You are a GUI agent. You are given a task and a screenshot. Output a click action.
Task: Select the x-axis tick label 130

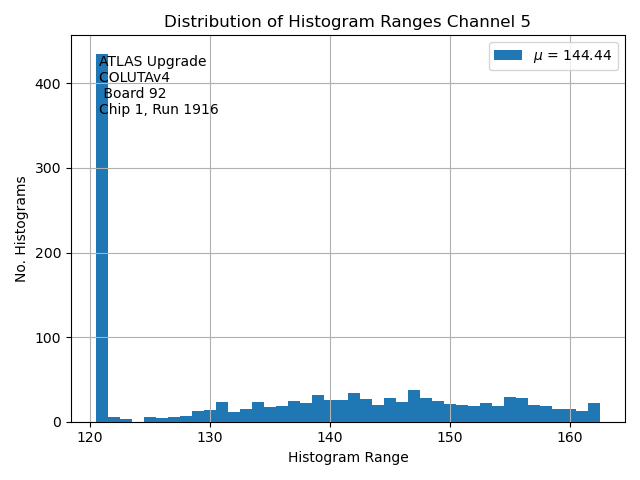(210, 438)
